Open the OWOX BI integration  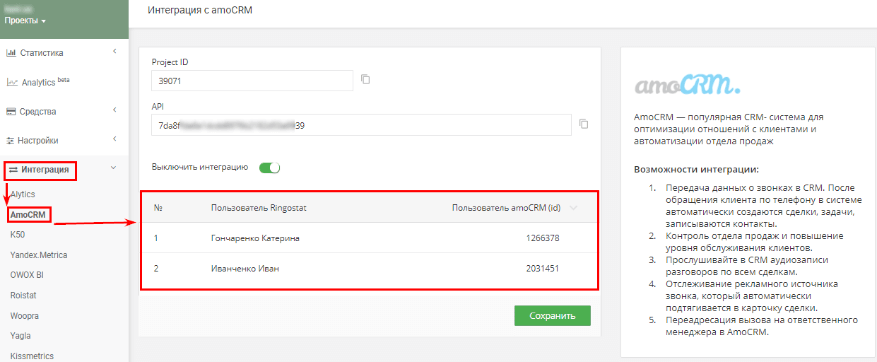[x=27, y=275]
